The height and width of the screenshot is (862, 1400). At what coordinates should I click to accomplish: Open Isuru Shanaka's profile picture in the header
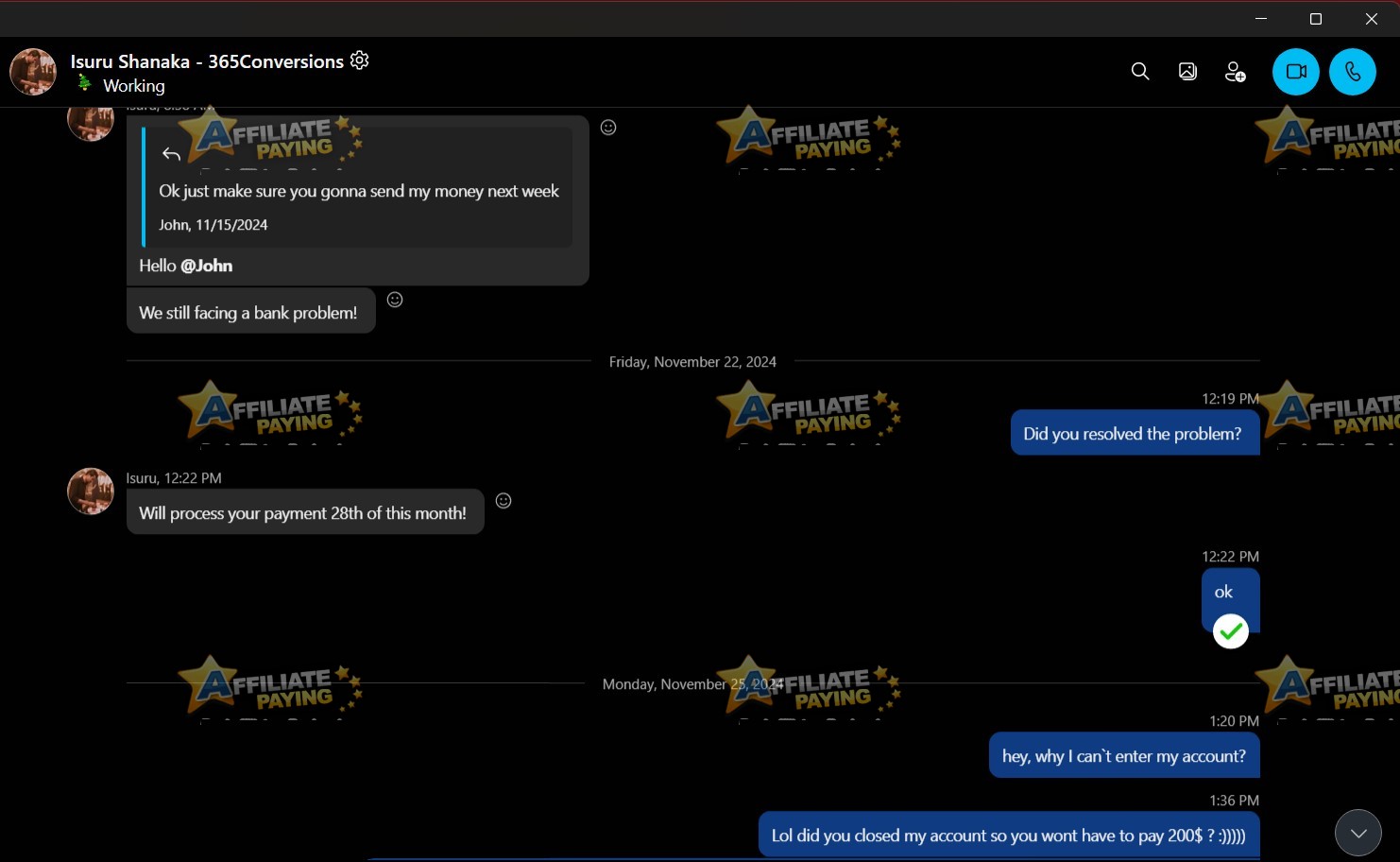[x=33, y=72]
